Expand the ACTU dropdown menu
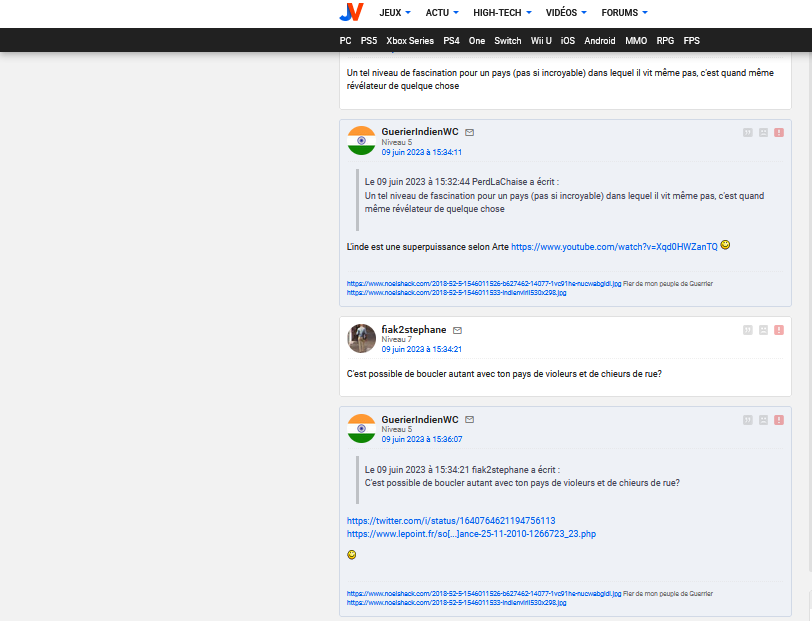The image size is (812, 621). coord(442,13)
